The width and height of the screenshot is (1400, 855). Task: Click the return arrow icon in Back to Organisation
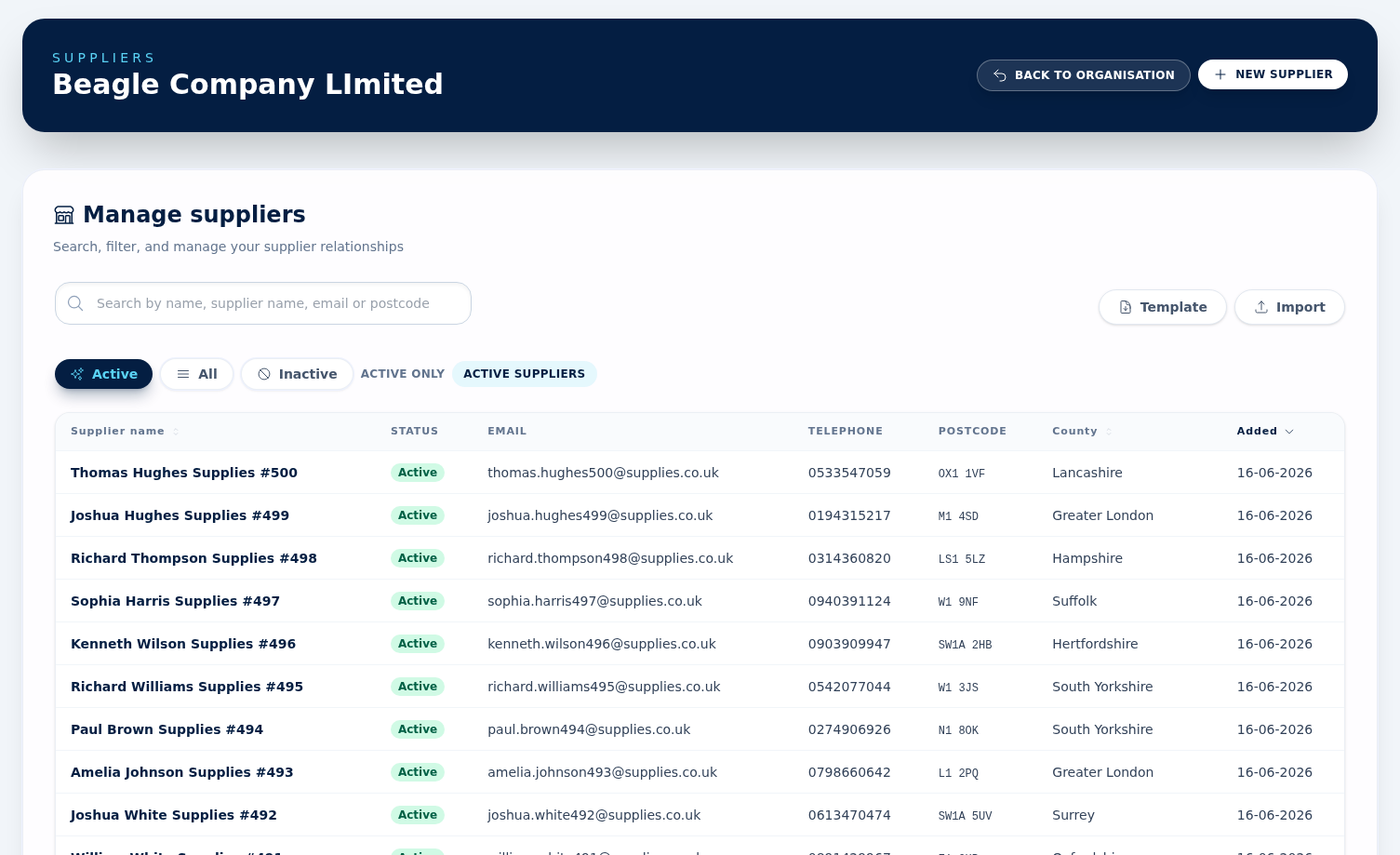1000,75
